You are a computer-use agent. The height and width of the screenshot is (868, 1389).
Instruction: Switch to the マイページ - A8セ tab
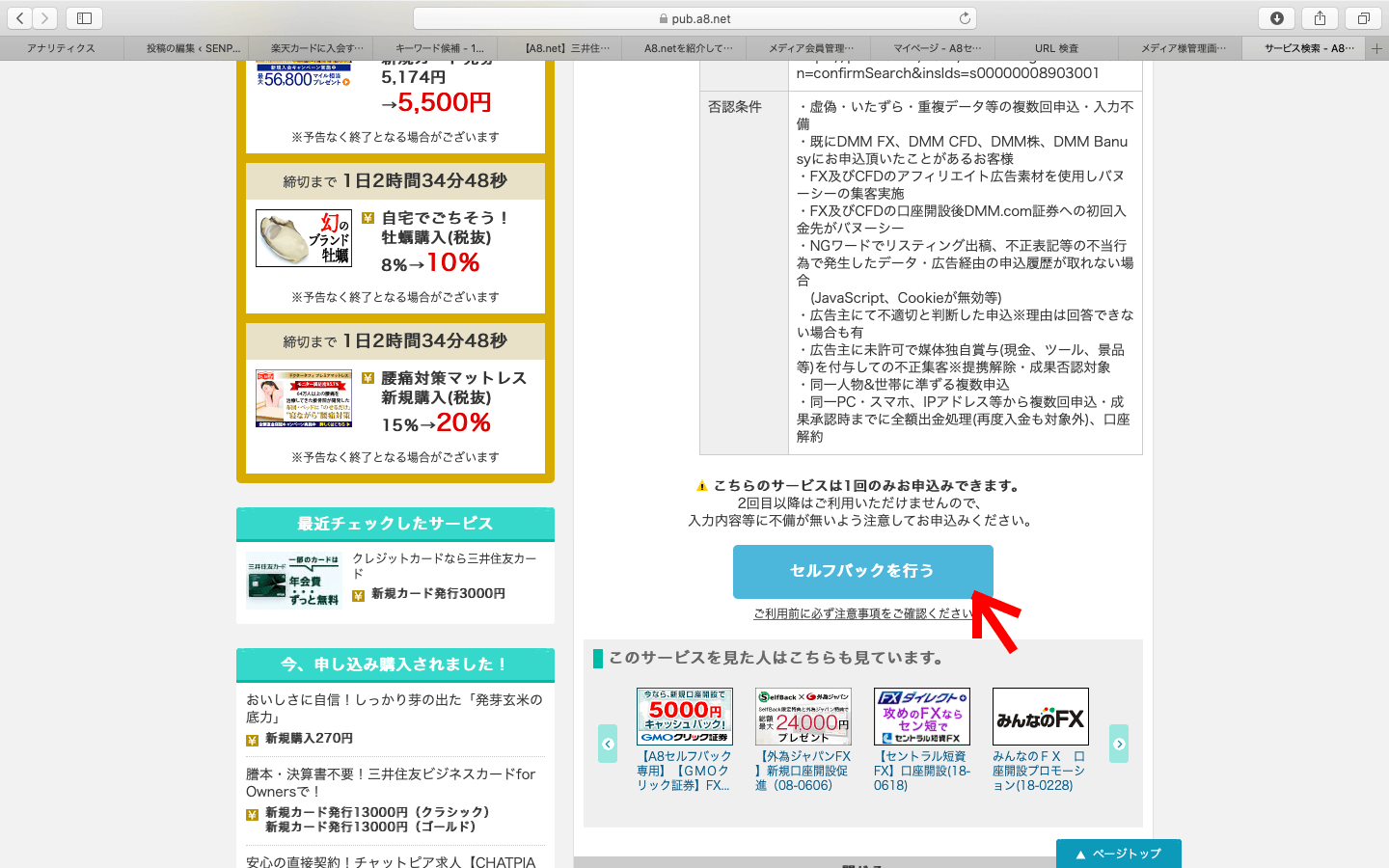click(932, 48)
